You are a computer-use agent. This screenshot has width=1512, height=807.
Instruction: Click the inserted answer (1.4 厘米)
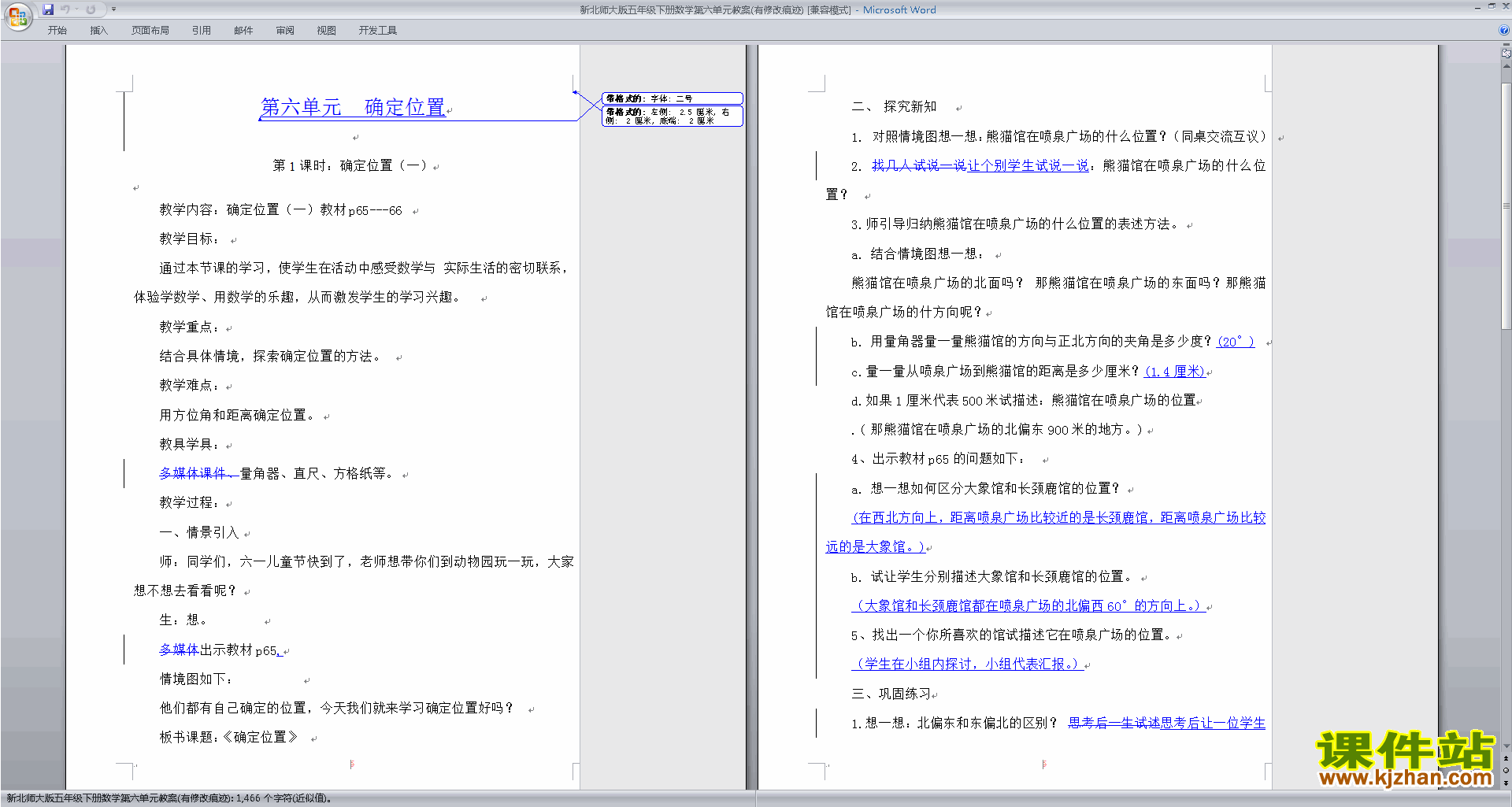pyautogui.click(x=1175, y=372)
